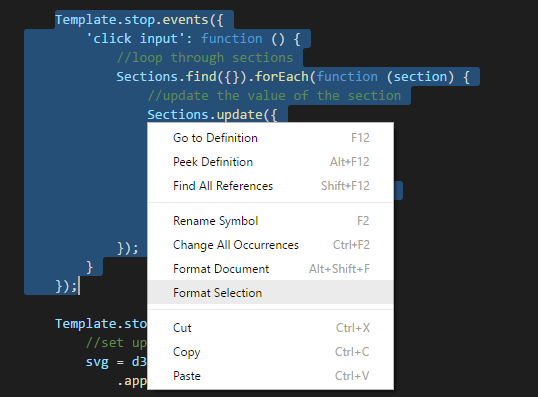Click the '//set up' comment line

pos(116,343)
